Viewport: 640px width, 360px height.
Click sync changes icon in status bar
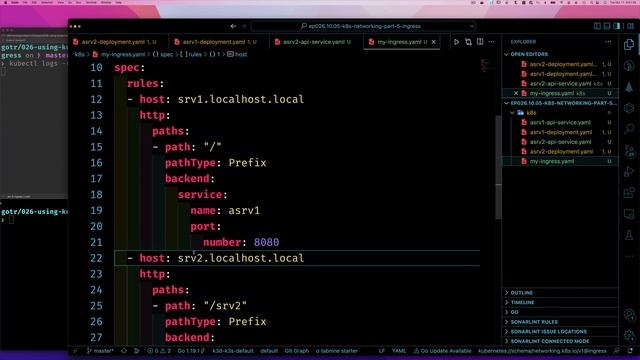tap(124, 351)
